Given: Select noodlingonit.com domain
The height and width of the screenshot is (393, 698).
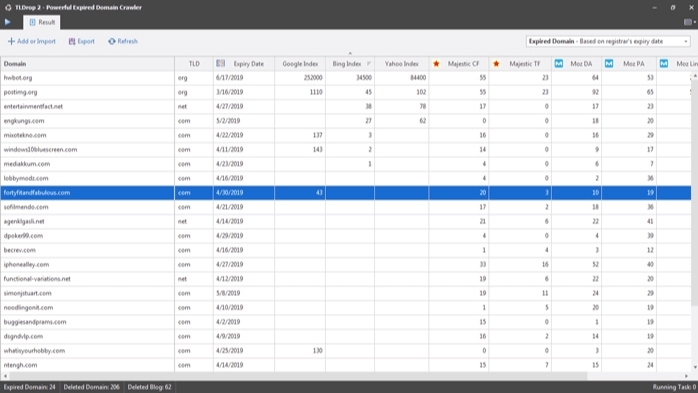Looking at the screenshot, I should [28, 308].
